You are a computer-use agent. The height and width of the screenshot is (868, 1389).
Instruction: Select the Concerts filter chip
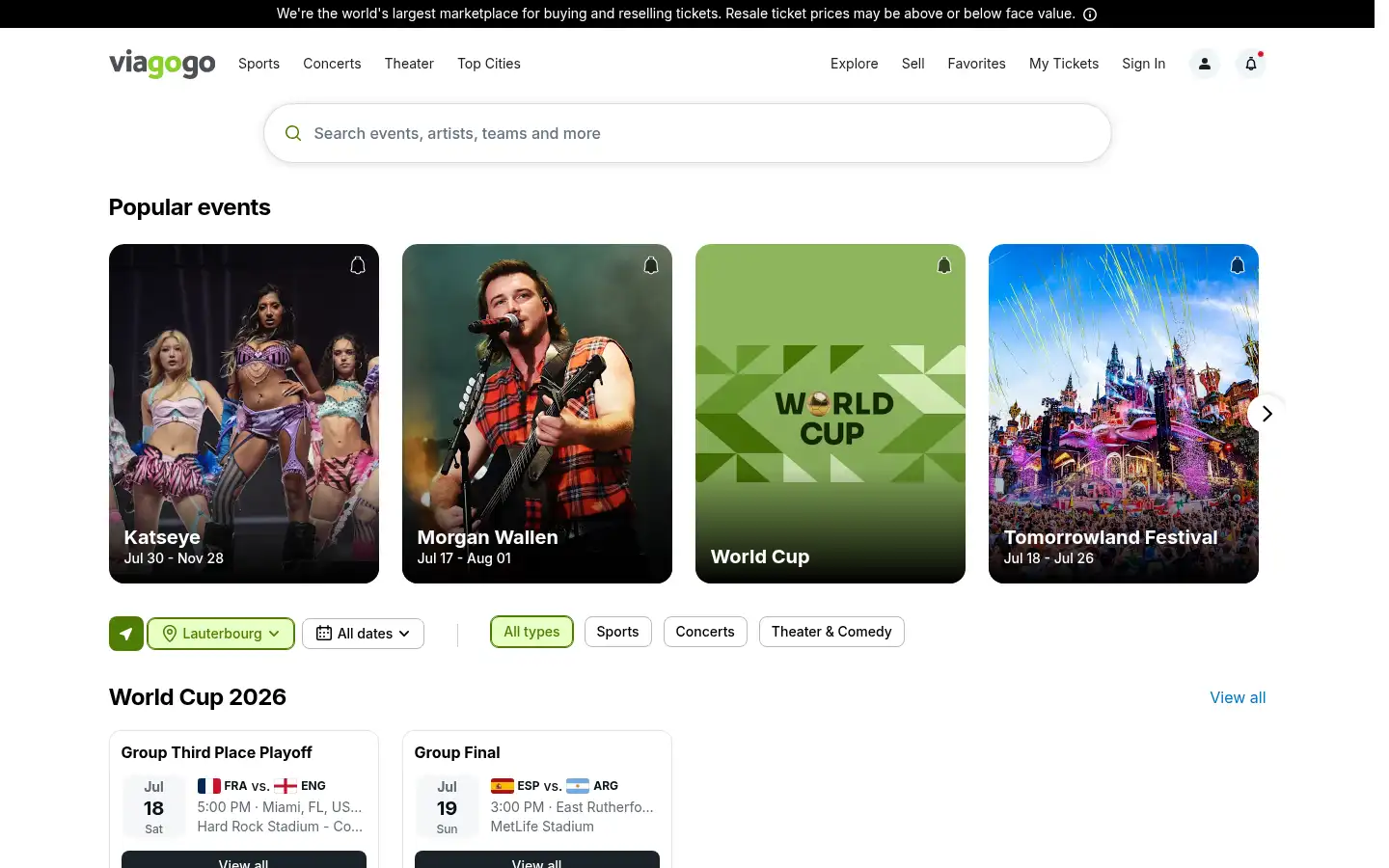tap(705, 632)
